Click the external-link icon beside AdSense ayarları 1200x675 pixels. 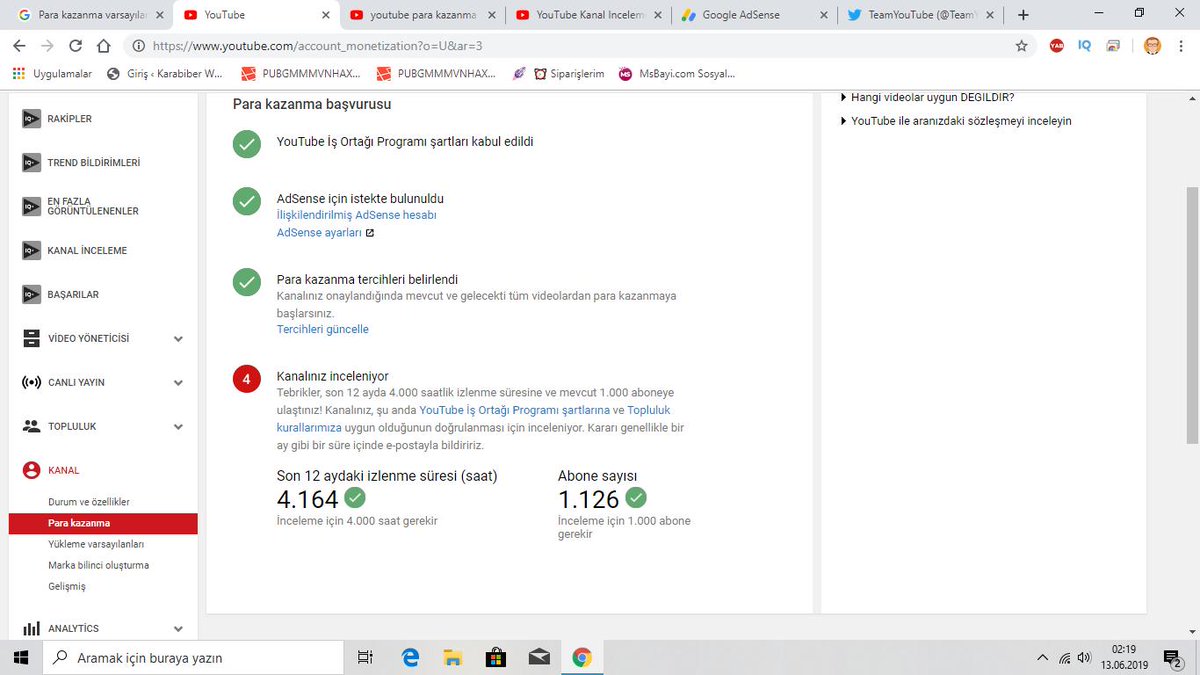click(370, 233)
